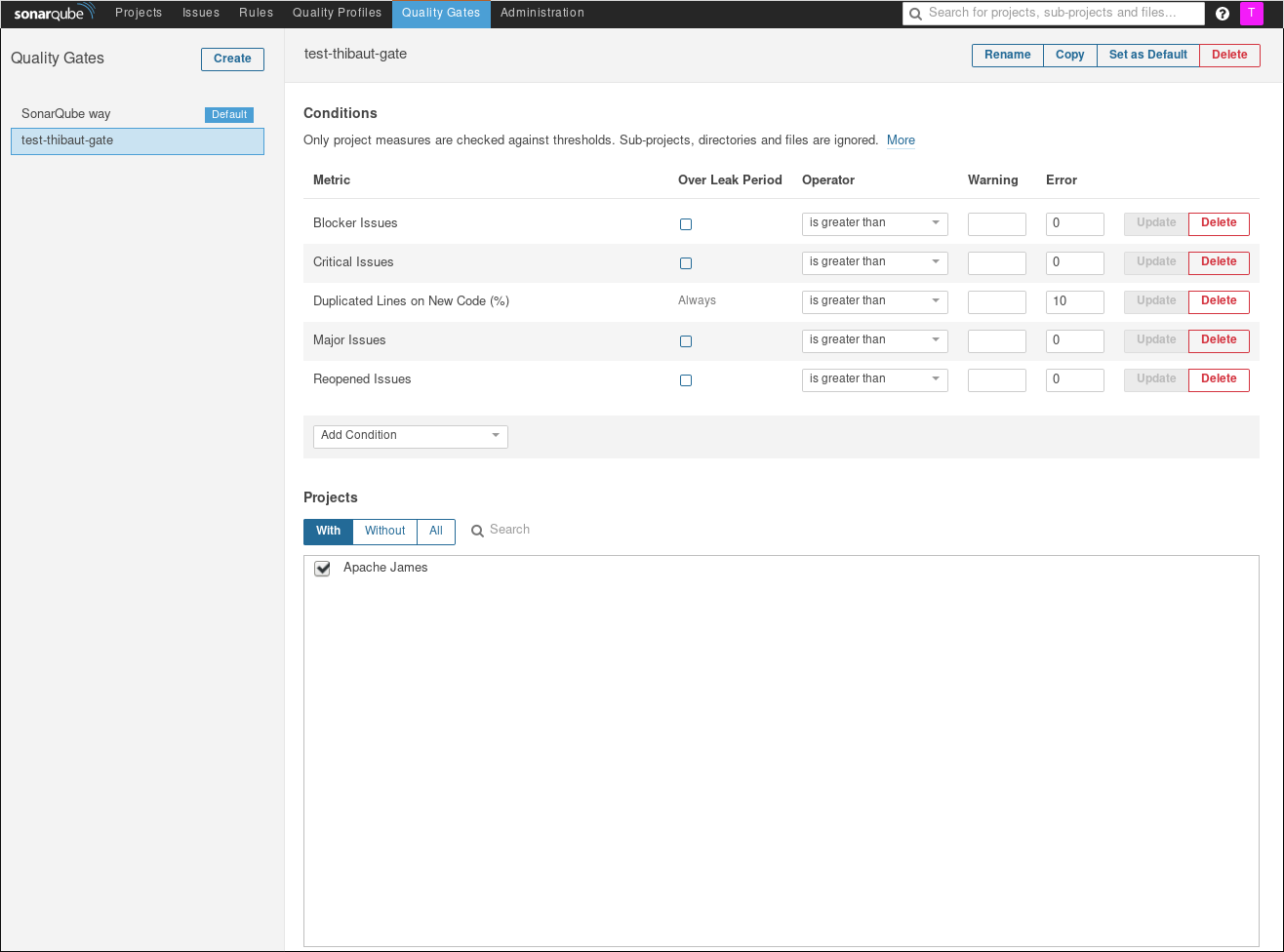Viewport: 1284px width, 952px height.
Task: Open Administration in the top navigation
Action: tap(542, 14)
